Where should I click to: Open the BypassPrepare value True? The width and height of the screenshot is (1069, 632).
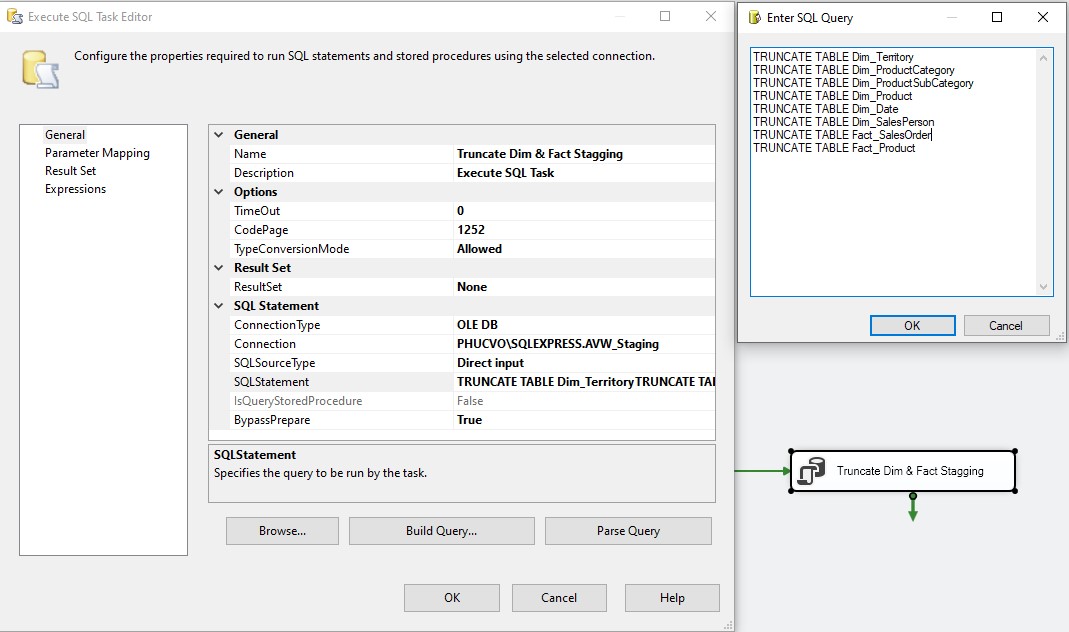[585, 420]
